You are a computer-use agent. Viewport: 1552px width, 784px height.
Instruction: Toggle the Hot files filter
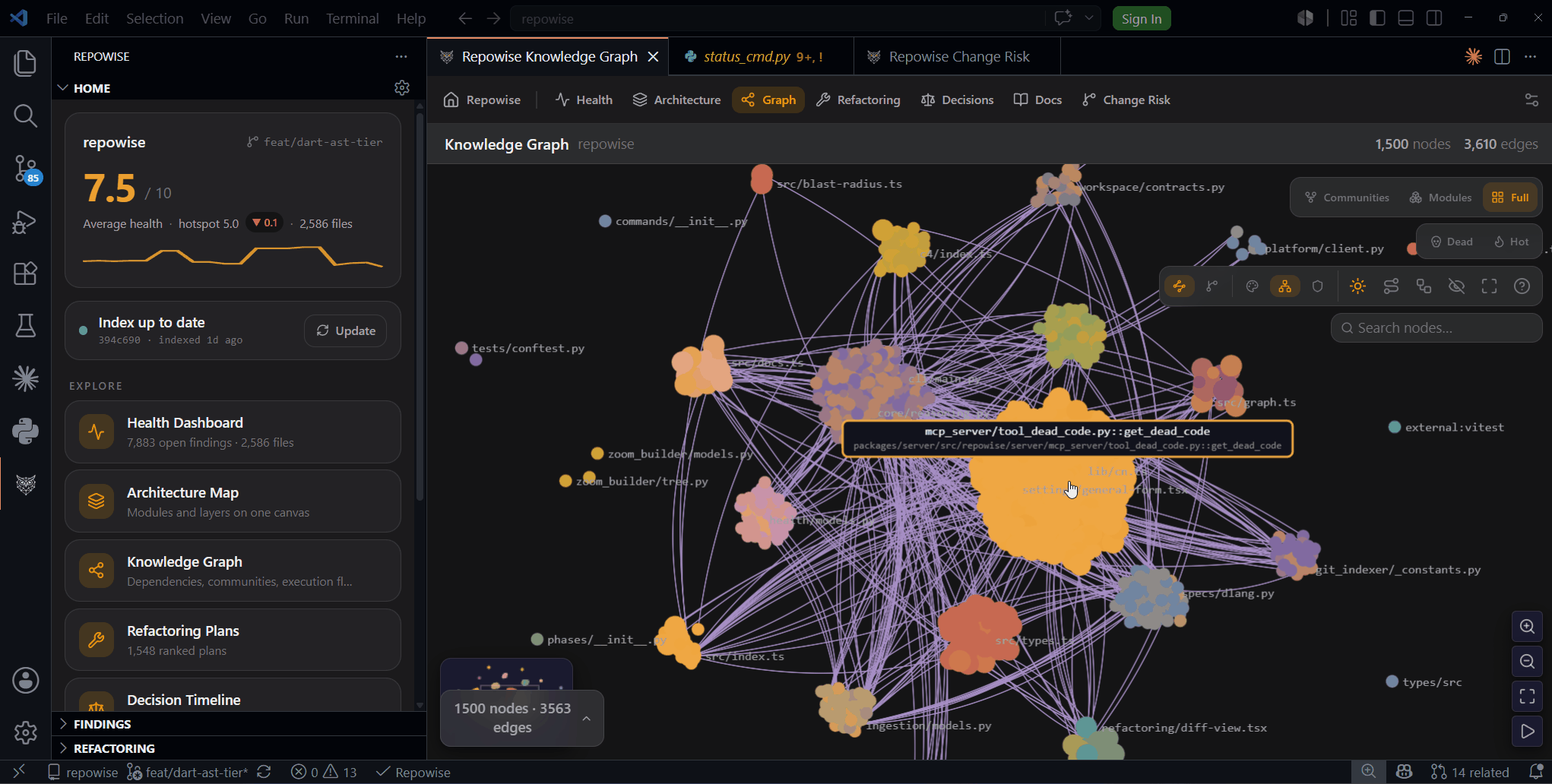(x=1512, y=242)
